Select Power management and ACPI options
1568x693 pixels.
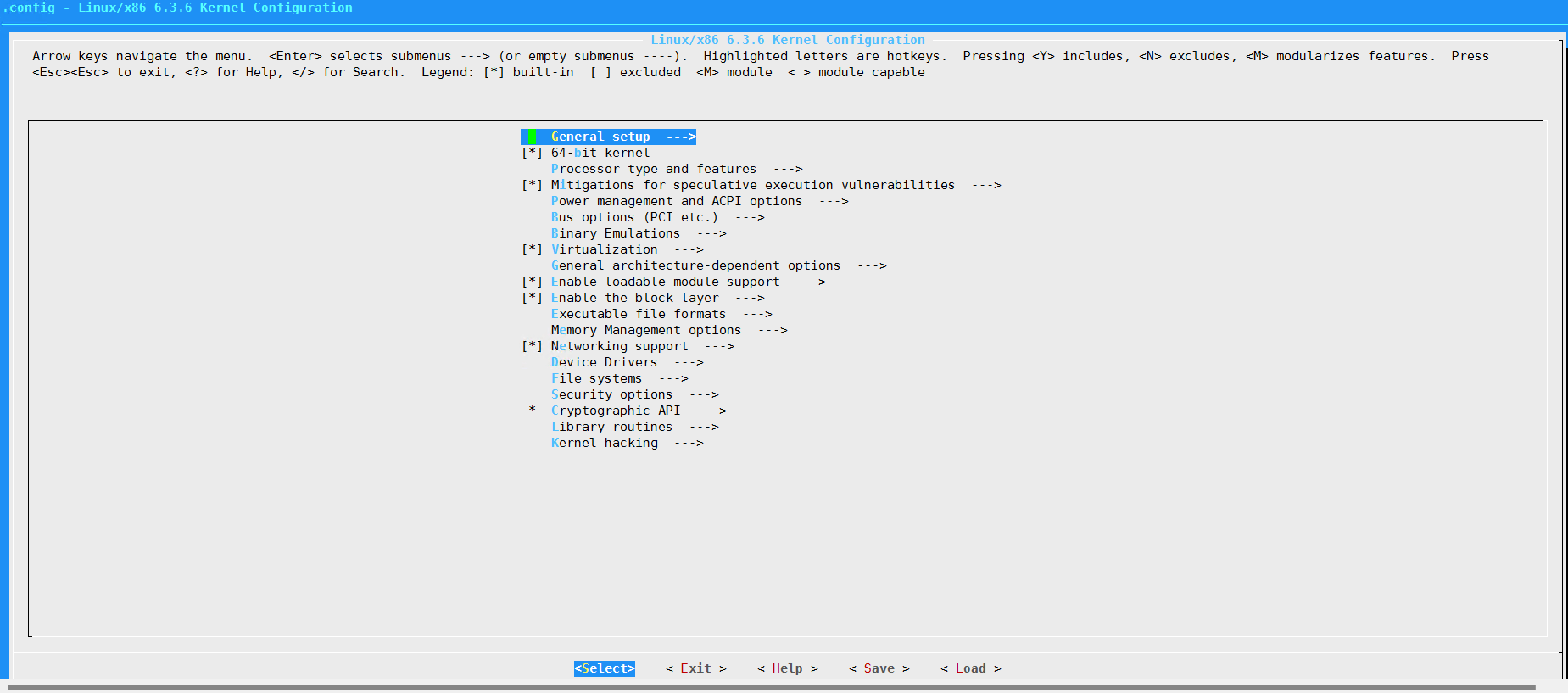676,201
